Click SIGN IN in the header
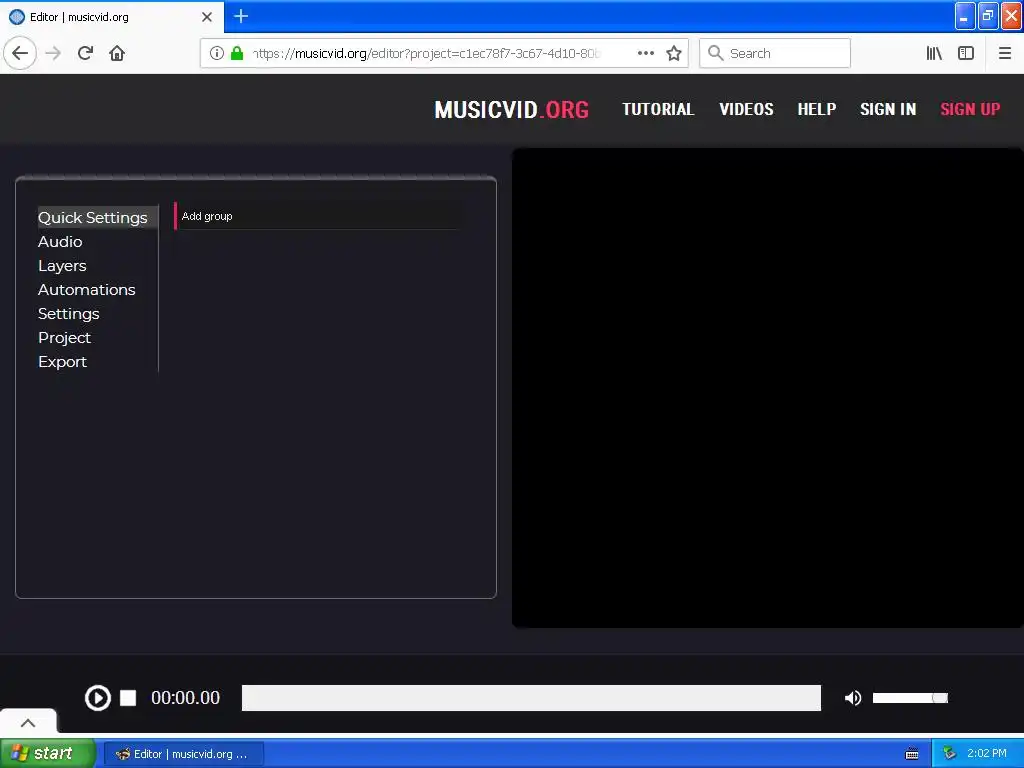The image size is (1024, 768). [888, 109]
